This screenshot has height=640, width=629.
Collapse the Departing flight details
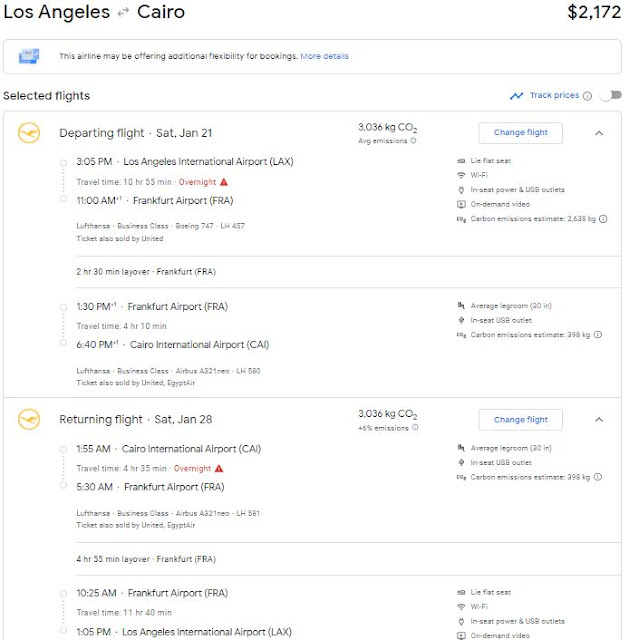coord(598,132)
